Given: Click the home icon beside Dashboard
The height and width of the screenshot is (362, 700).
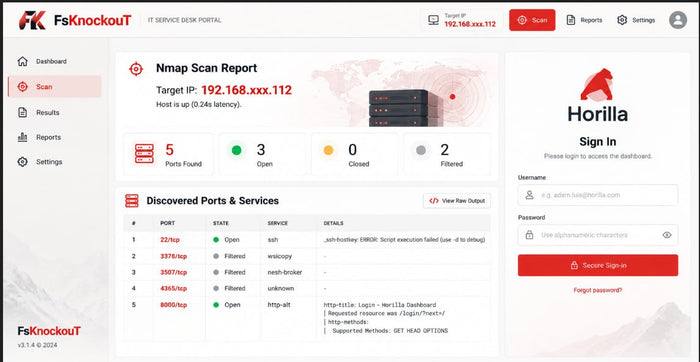Looking at the screenshot, I should [x=22, y=62].
